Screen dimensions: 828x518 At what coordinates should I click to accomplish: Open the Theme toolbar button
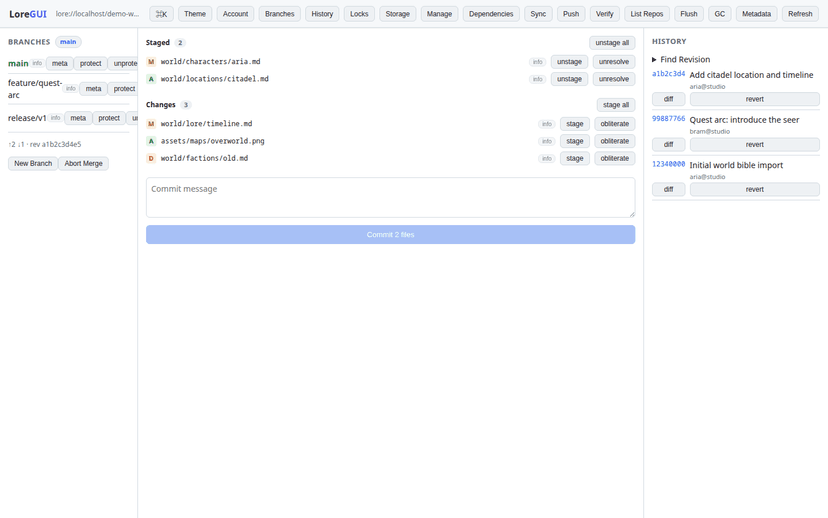click(195, 14)
